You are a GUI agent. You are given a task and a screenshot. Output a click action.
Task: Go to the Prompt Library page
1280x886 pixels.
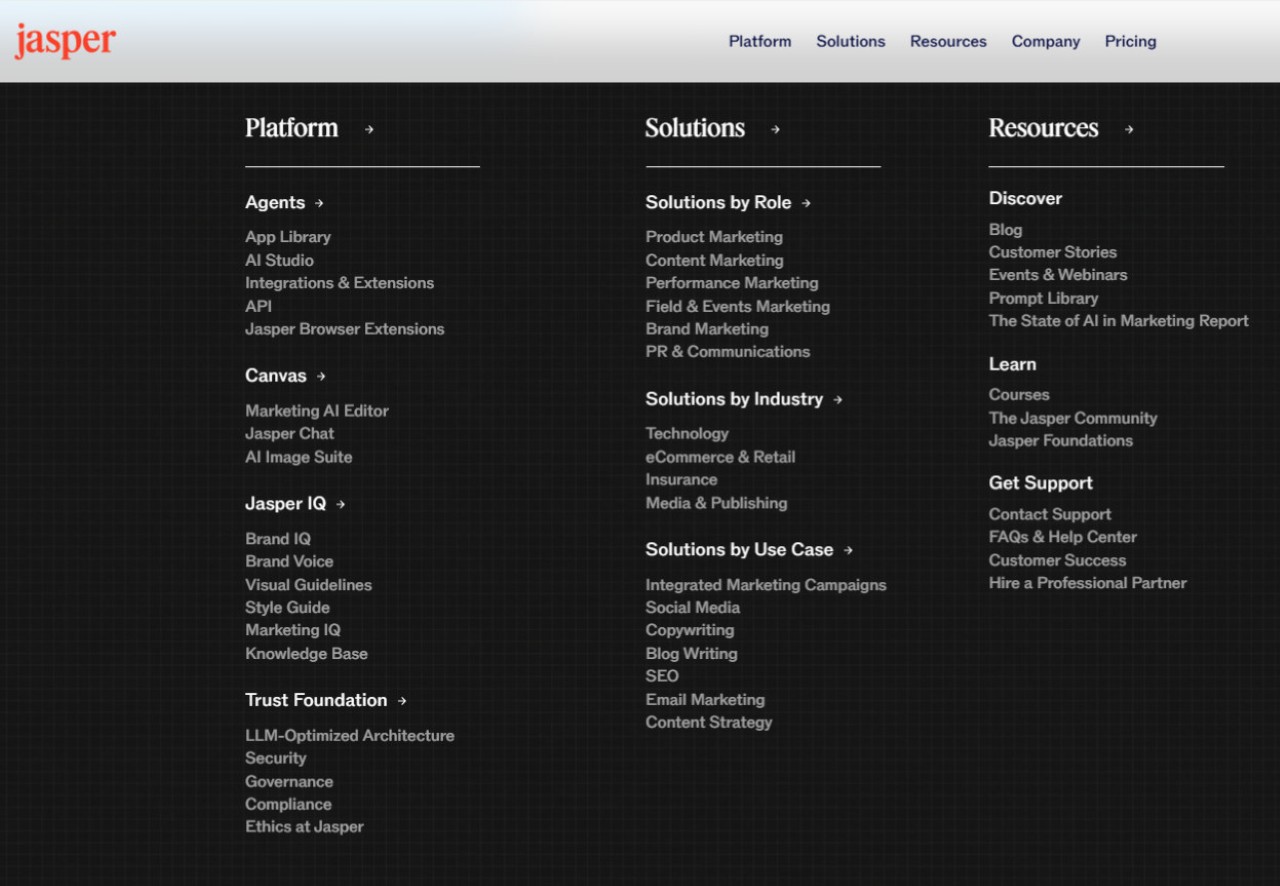click(1043, 298)
